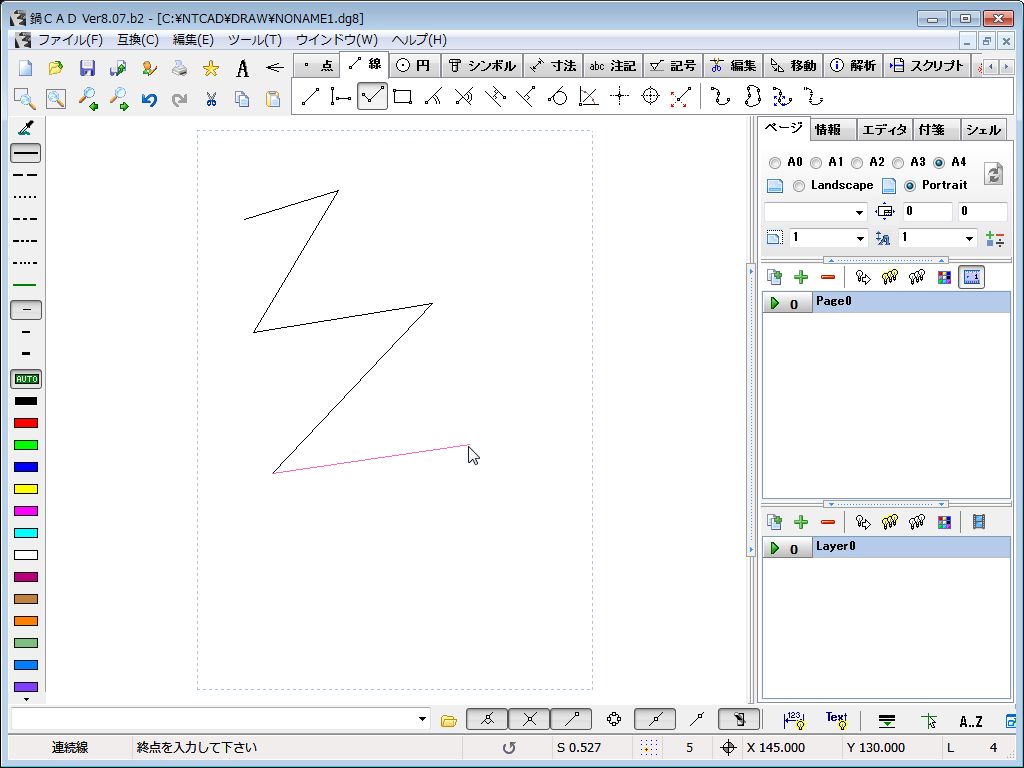Click the Copy icon in toolbar
The width and height of the screenshot is (1024, 768).
(242, 99)
